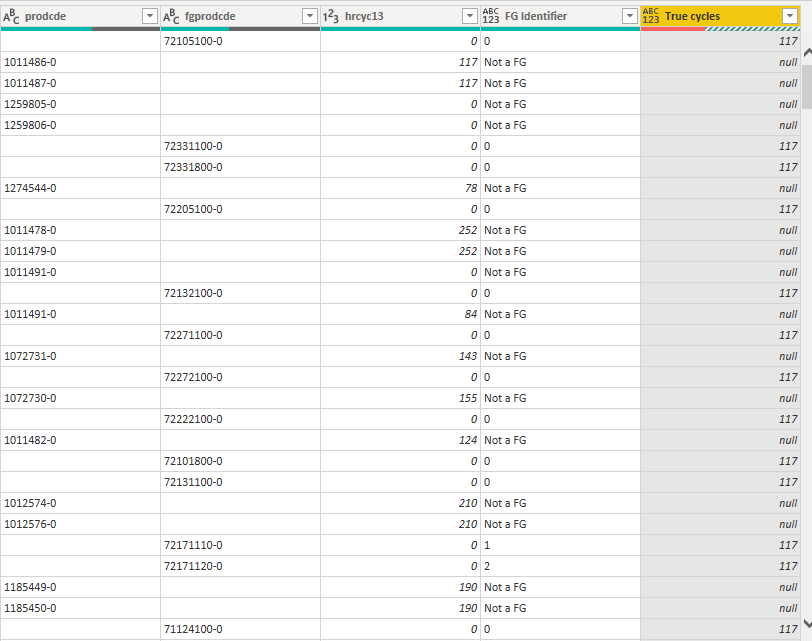Open the prodcde column filter dropdown
812x641 pixels.
click(x=150, y=17)
